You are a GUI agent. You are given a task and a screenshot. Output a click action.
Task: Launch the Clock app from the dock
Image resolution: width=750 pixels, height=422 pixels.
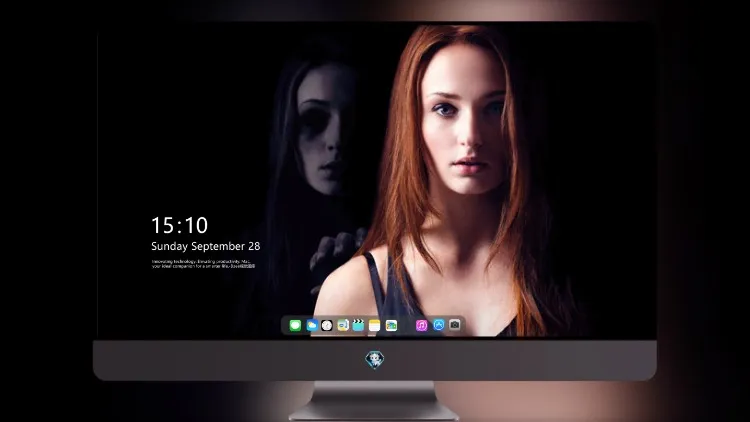coord(327,326)
